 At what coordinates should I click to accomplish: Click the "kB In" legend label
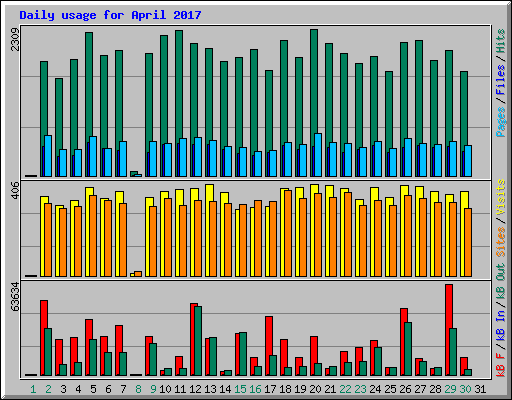501,326
